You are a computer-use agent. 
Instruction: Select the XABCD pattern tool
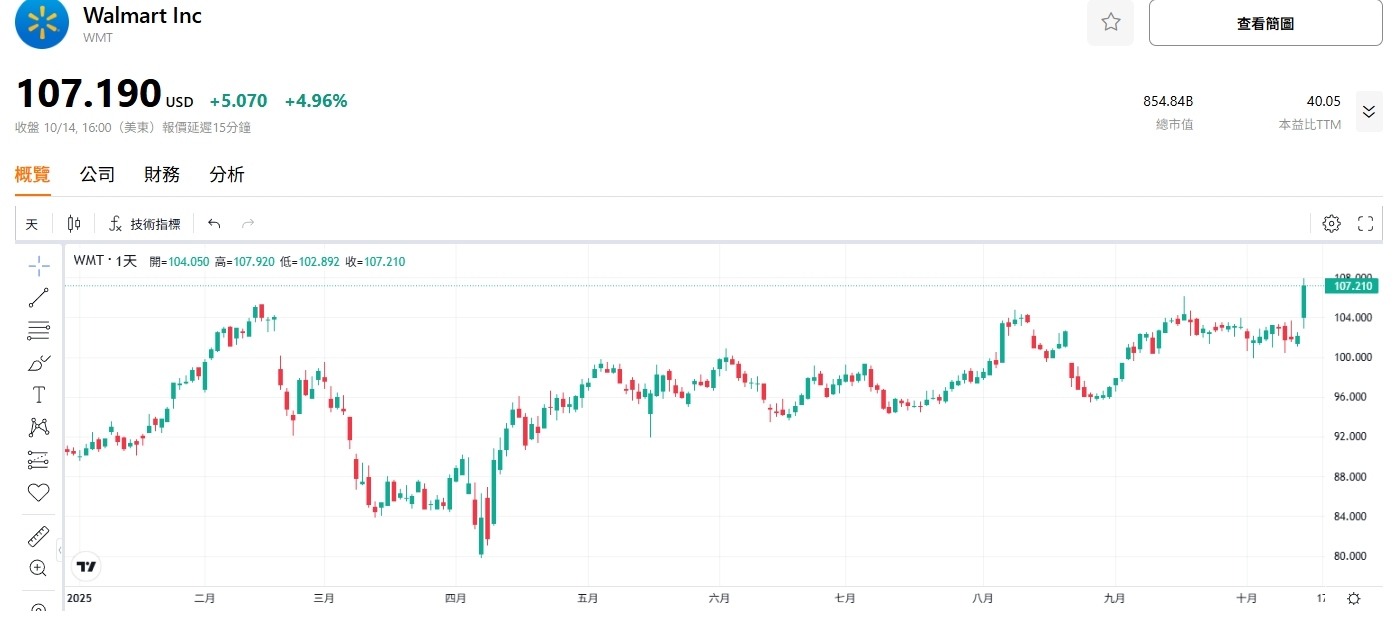(x=39, y=427)
